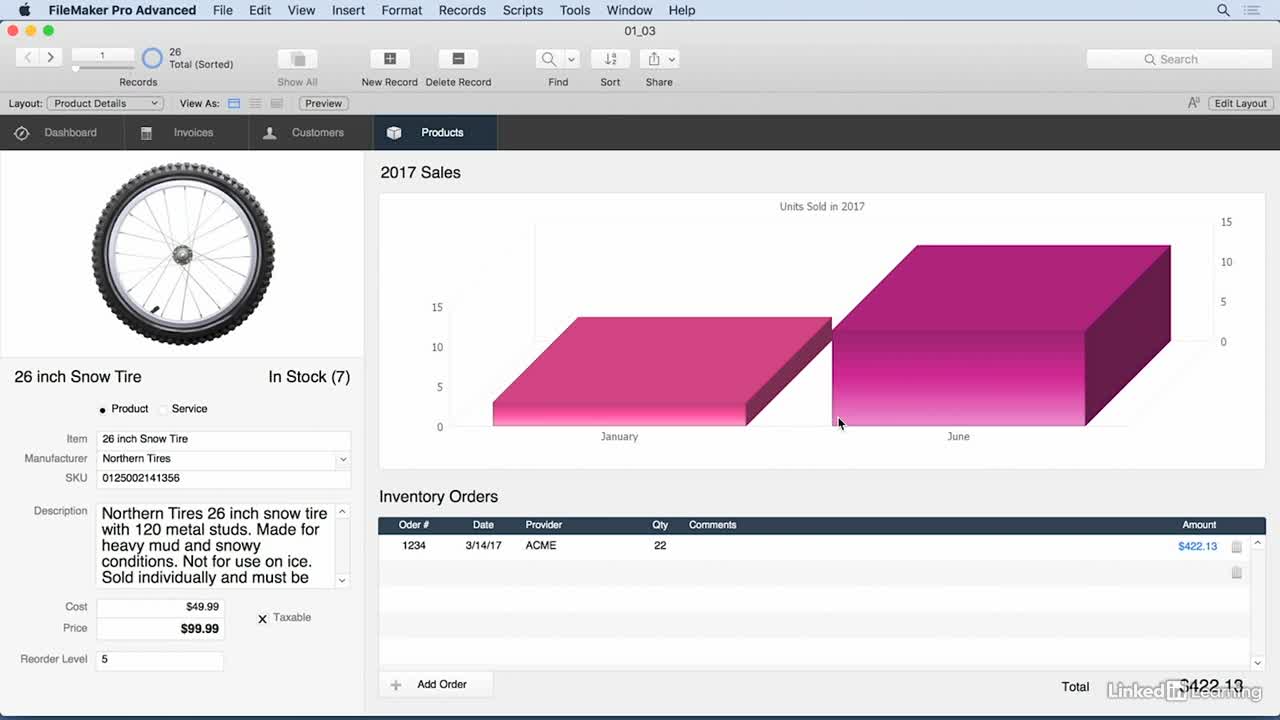
Task: Expand the Manufacturer dropdown arrow
Action: 342,459
